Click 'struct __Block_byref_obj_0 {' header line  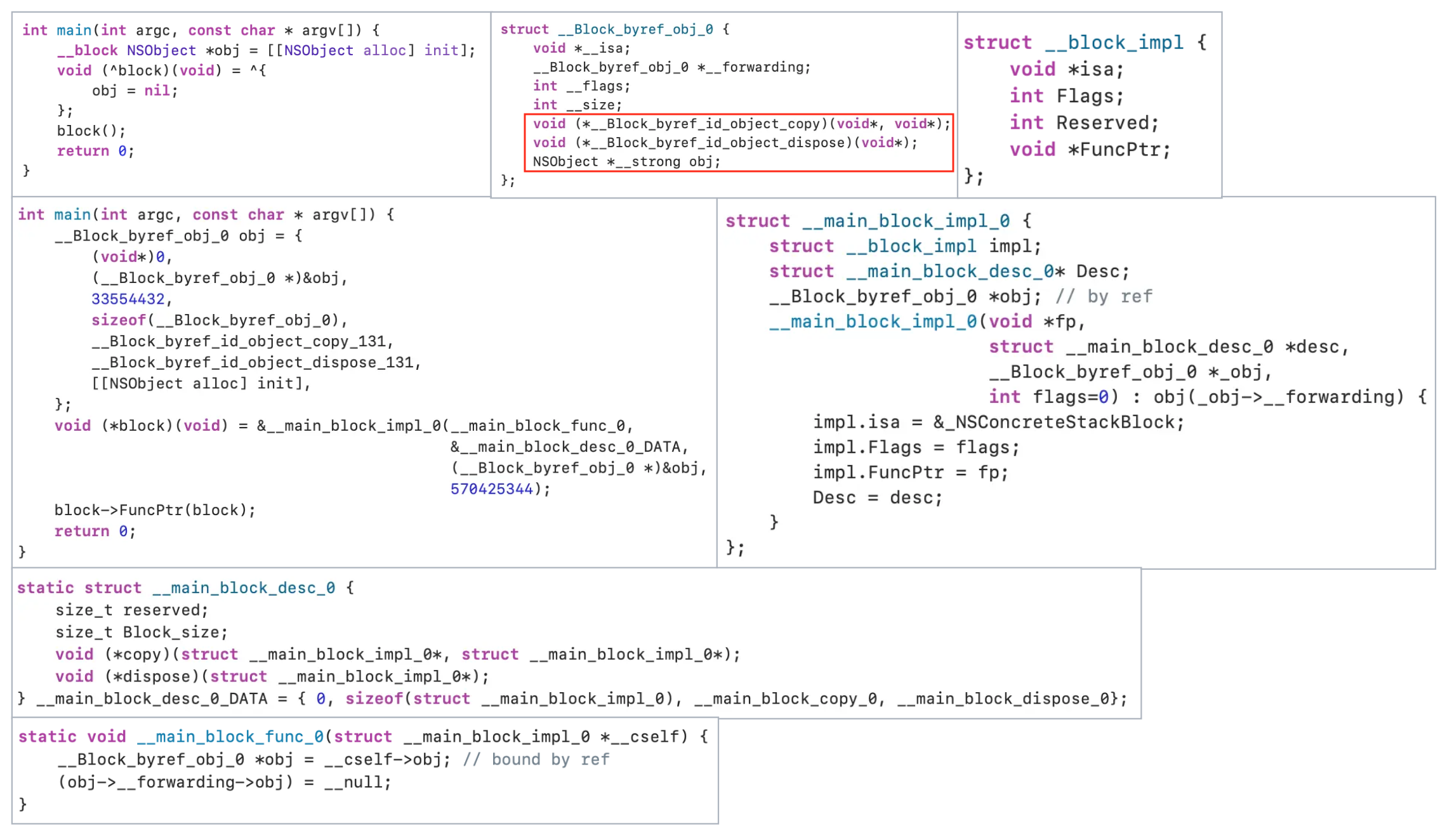tap(615, 29)
